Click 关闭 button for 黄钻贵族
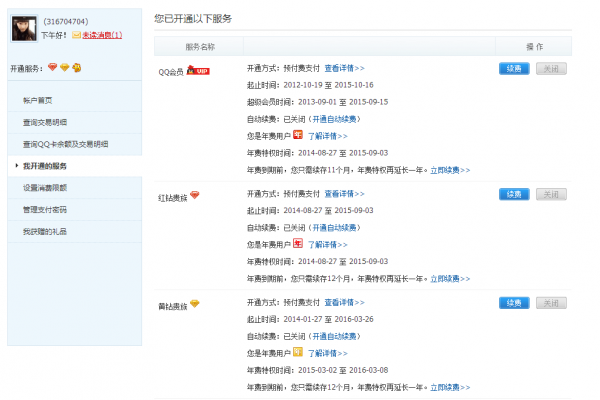Screen dimensions: 600x400 pos(551,303)
